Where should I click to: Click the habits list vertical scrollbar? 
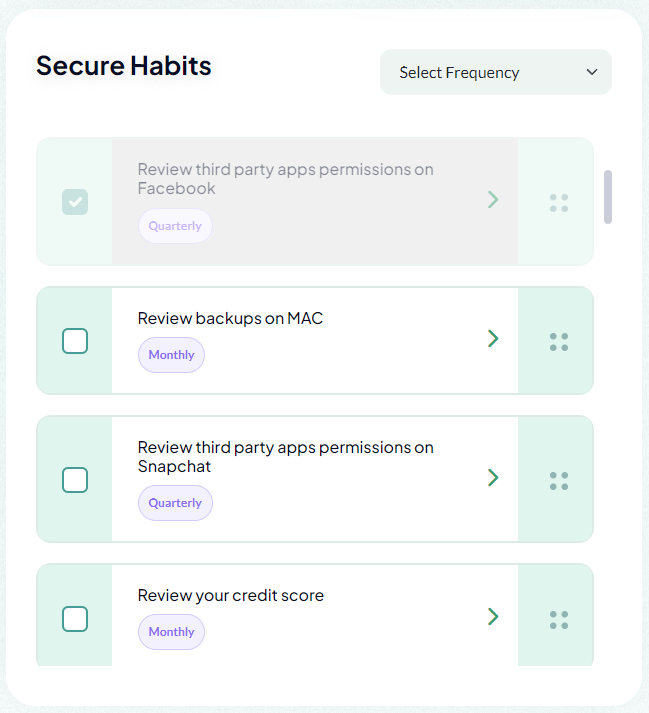[608, 197]
